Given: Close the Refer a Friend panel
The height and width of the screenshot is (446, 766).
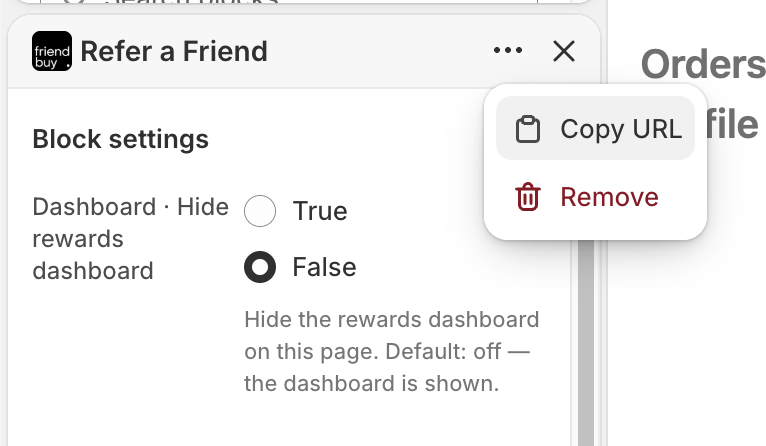Looking at the screenshot, I should pyautogui.click(x=564, y=51).
